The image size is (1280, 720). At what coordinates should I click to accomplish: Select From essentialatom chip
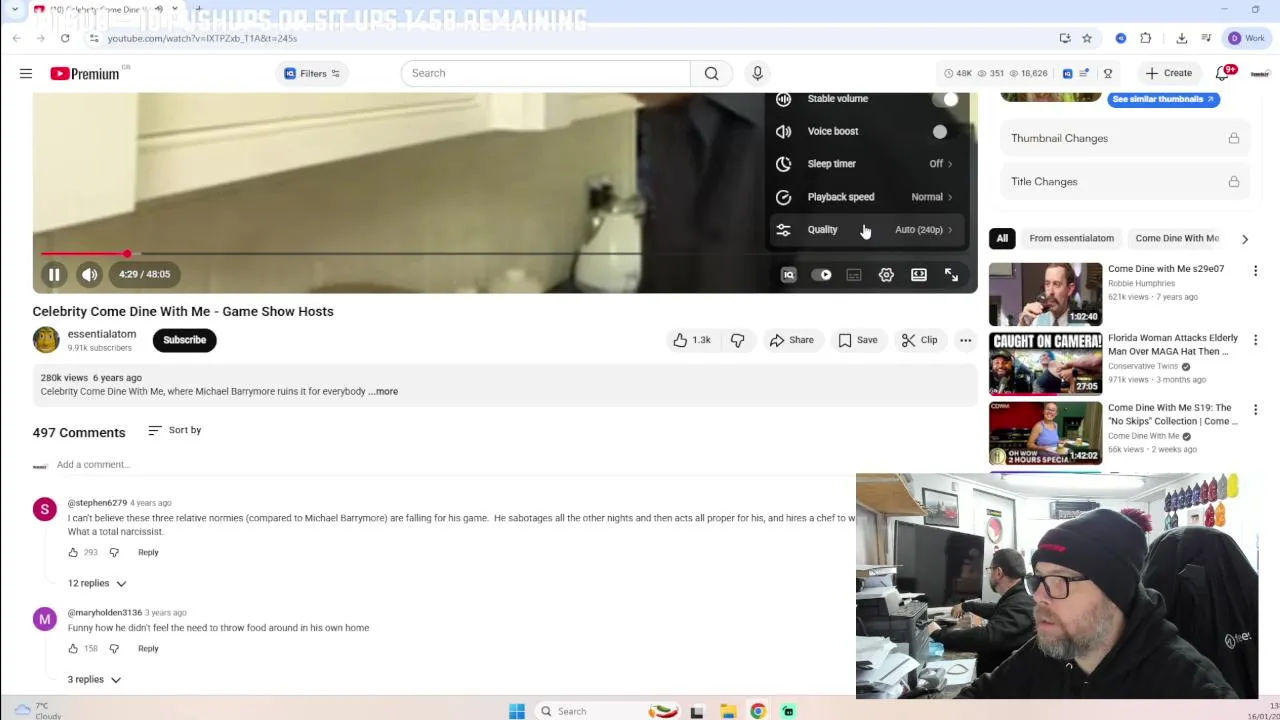1071,238
